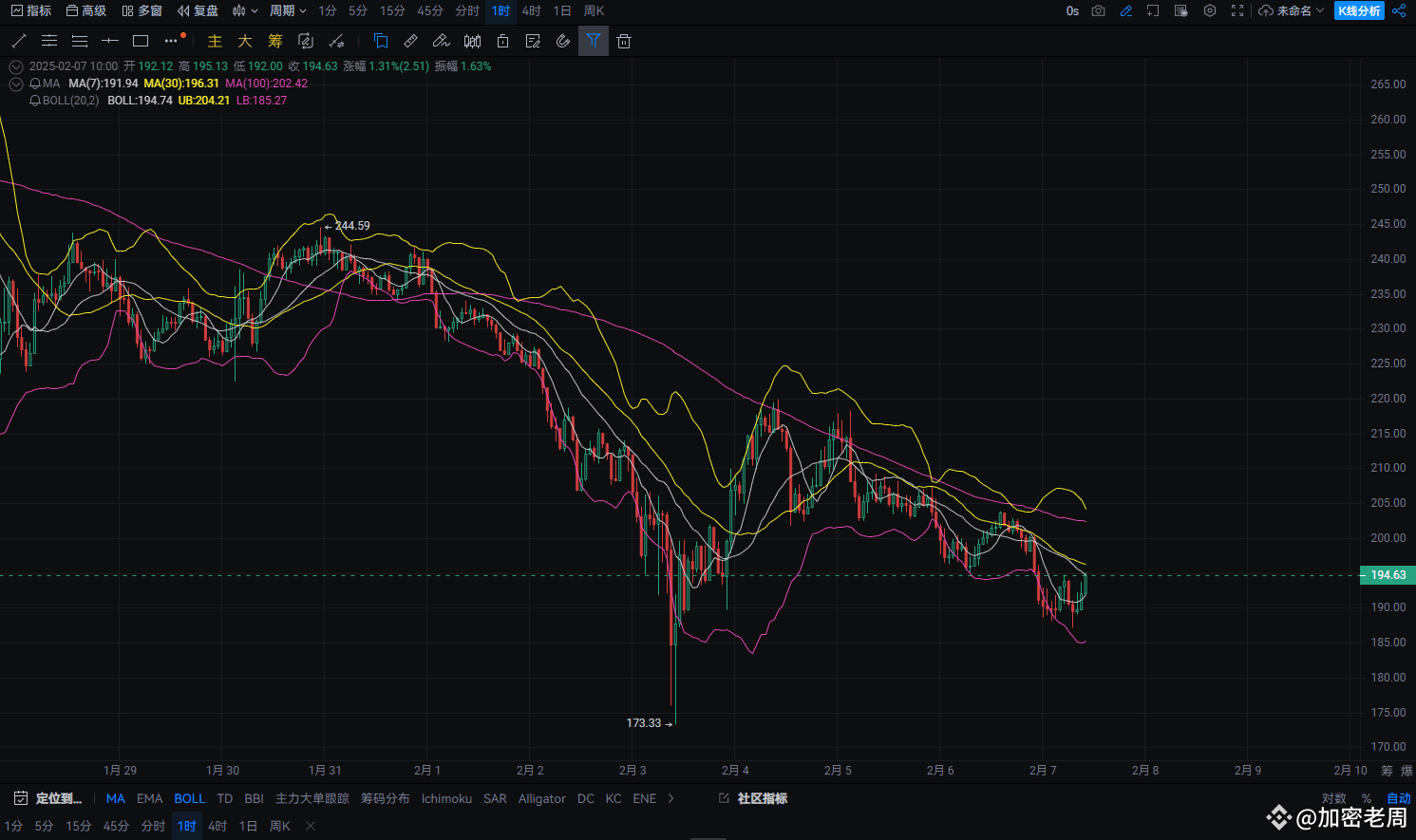Click the 爆 icon on time axis
Viewport: 1416px width, 840px height.
point(1407,771)
